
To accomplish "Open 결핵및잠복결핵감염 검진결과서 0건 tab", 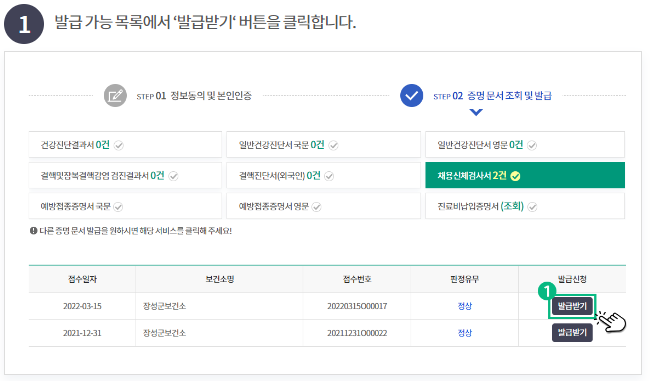I will tap(125, 175).
